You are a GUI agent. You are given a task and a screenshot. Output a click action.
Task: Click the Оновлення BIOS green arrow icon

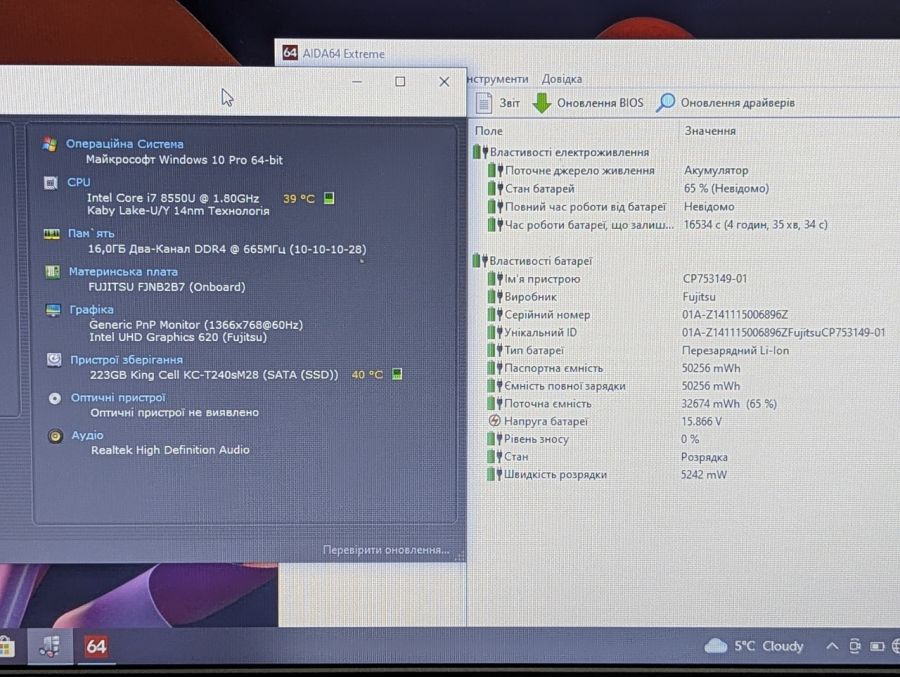pos(541,103)
